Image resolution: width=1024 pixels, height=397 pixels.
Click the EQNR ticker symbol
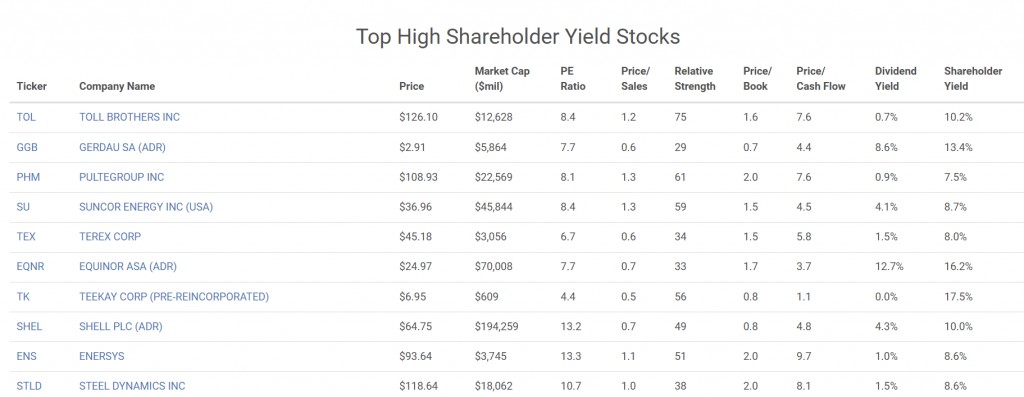[30, 266]
